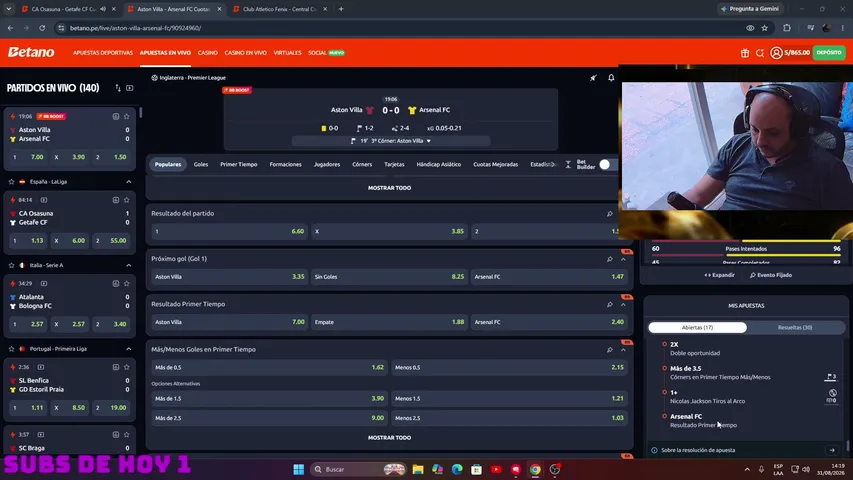Collapse the Resultado Primer Tiempo market
853x480 pixels.
tap(623, 304)
